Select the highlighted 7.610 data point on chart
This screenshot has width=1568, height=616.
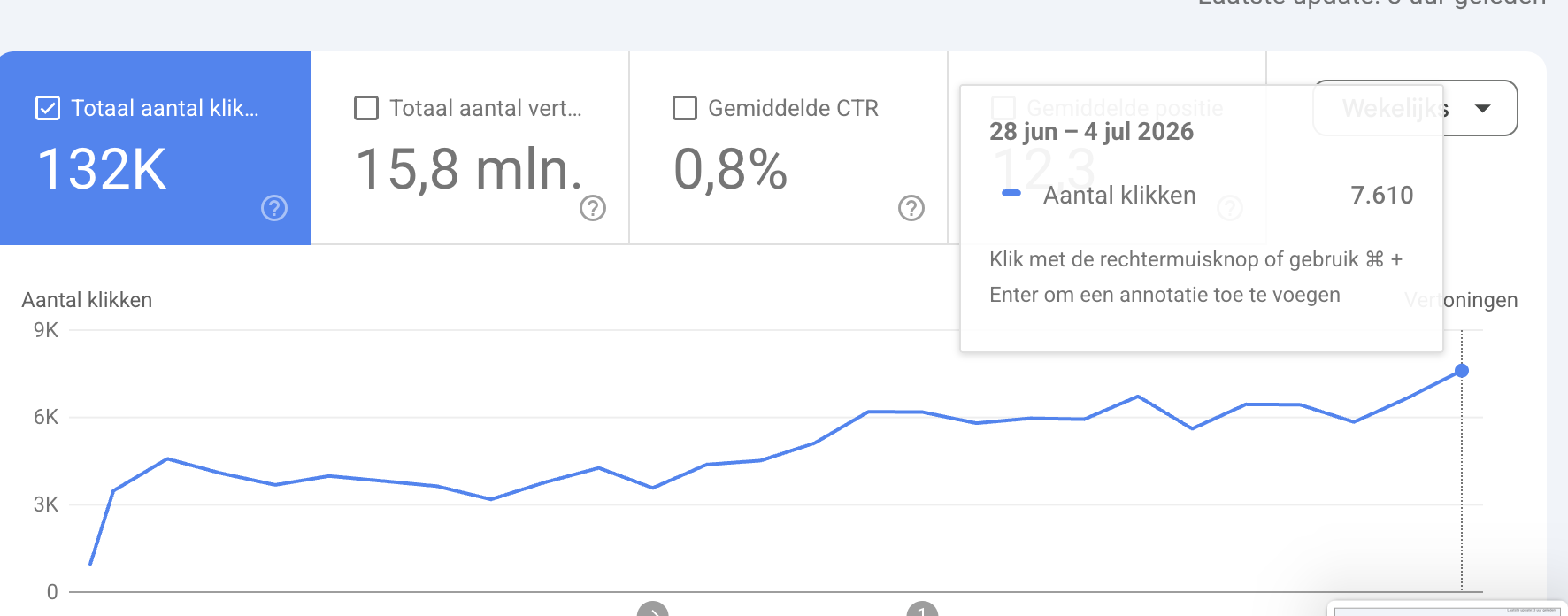tap(1462, 371)
